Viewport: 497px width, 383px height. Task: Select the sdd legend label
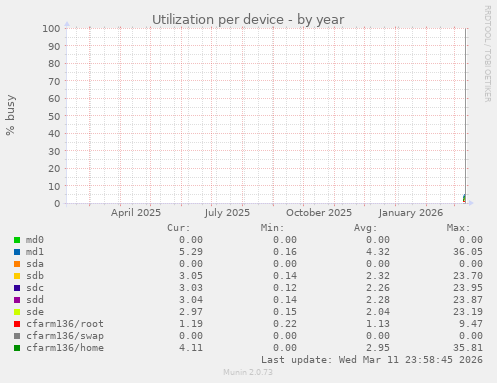tap(35, 300)
